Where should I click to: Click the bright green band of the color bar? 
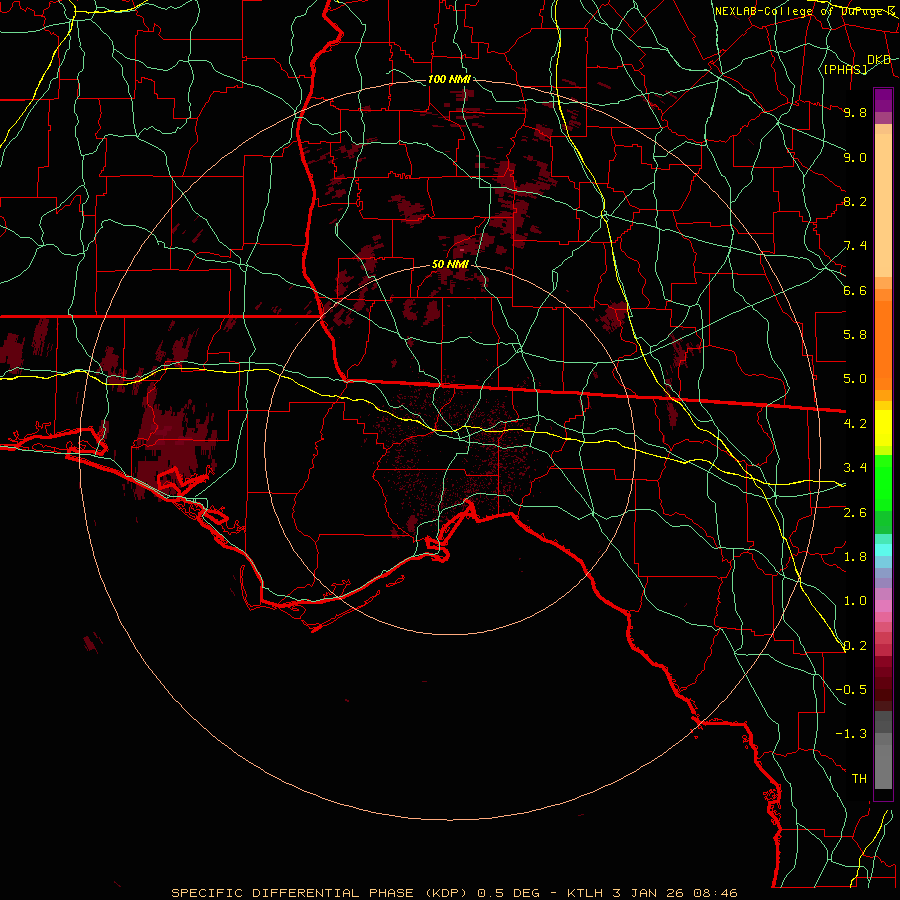point(883,482)
